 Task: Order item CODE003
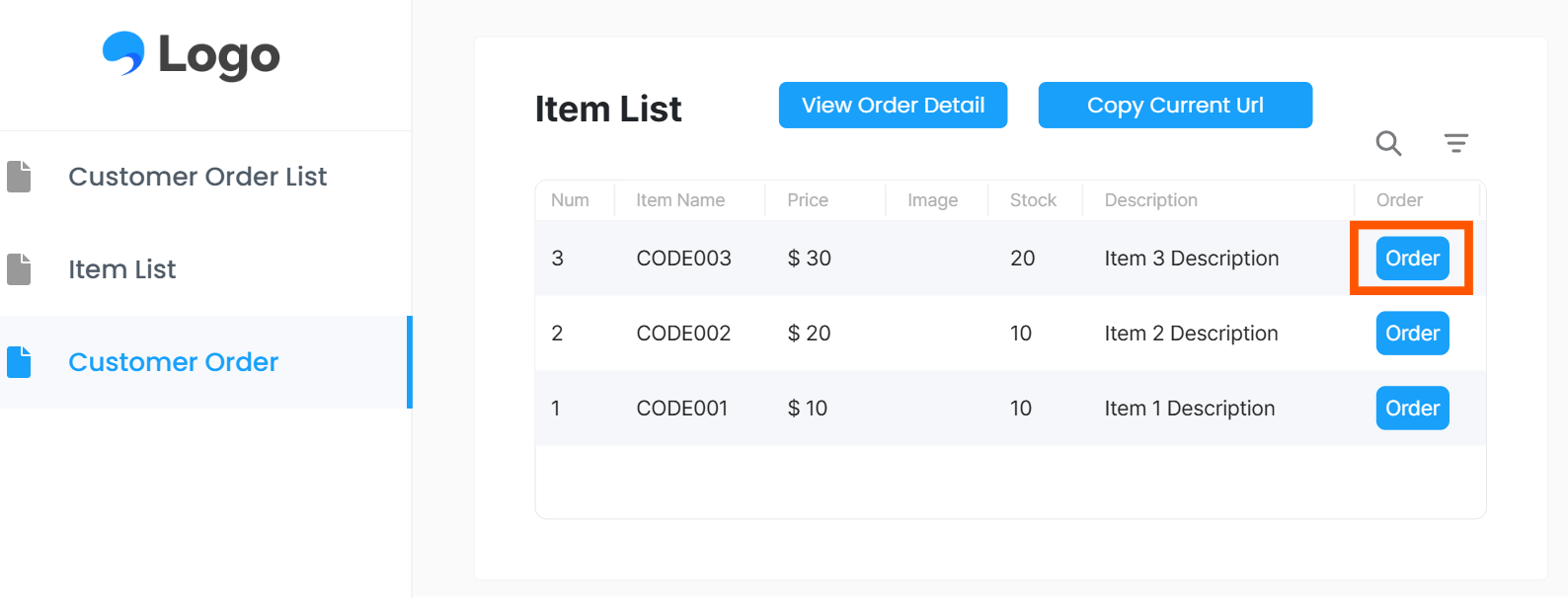pos(1412,259)
